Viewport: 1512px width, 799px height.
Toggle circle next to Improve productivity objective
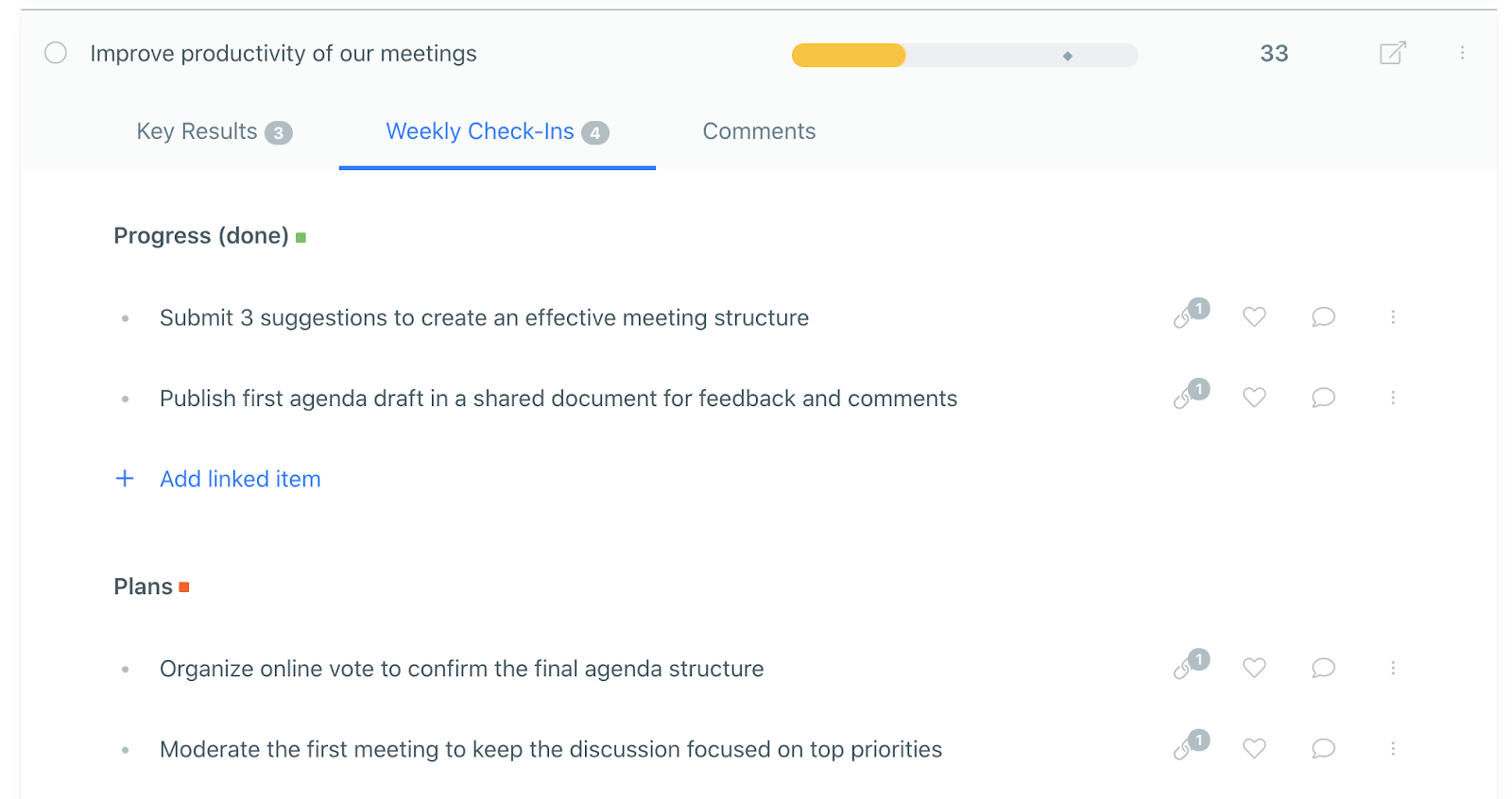56,53
